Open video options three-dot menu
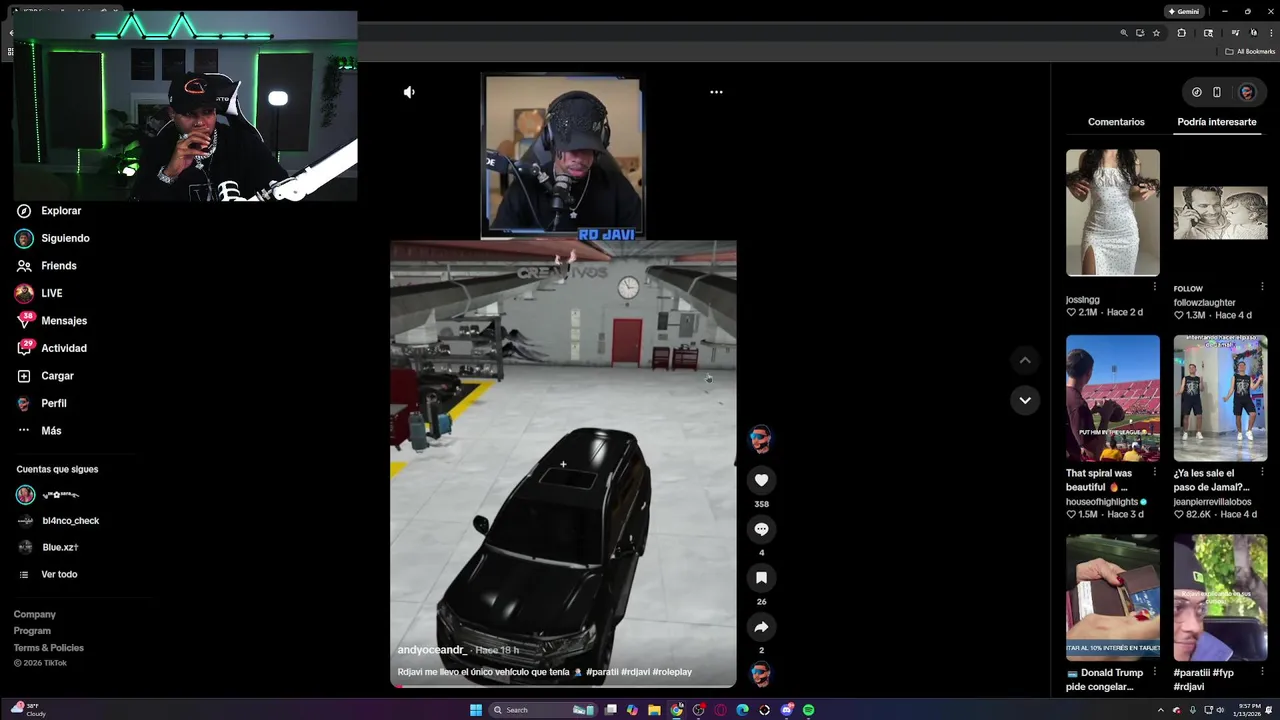 point(716,92)
